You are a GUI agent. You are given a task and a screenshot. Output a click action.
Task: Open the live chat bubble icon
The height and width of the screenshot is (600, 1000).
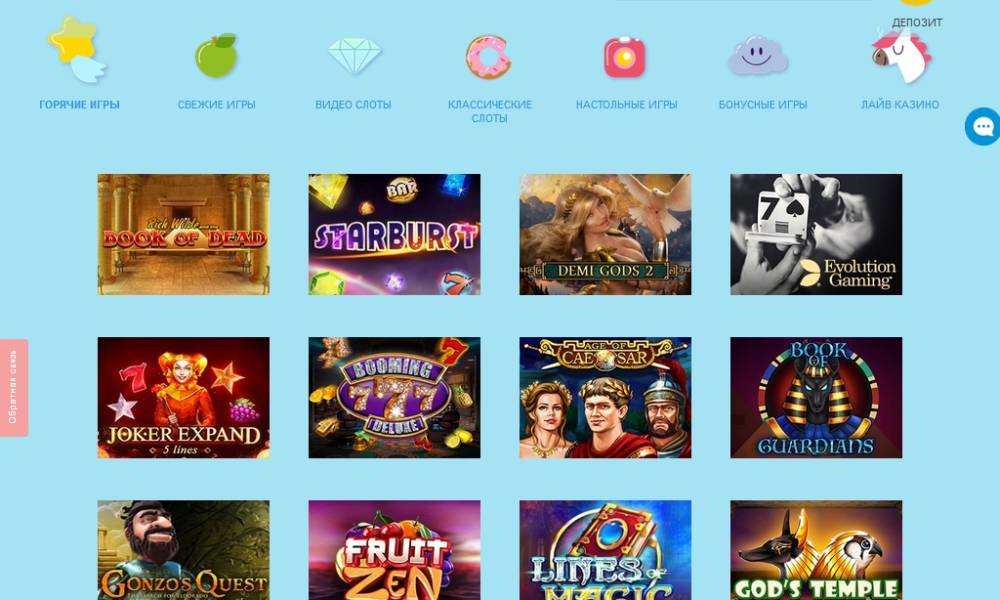(x=982, y=126)
